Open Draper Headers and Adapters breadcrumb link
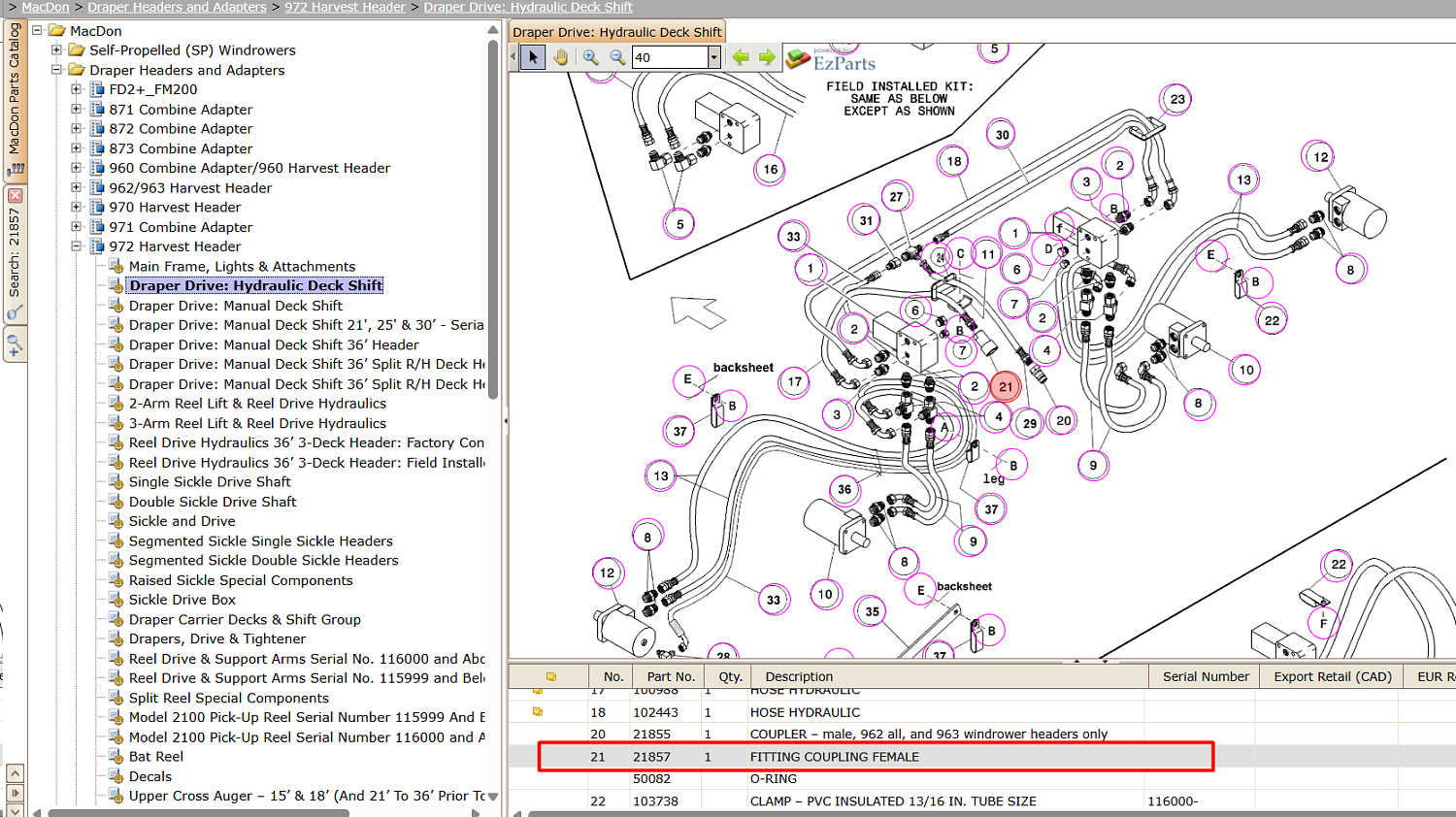Screen dimensions: 1456x817 point(177,7)
